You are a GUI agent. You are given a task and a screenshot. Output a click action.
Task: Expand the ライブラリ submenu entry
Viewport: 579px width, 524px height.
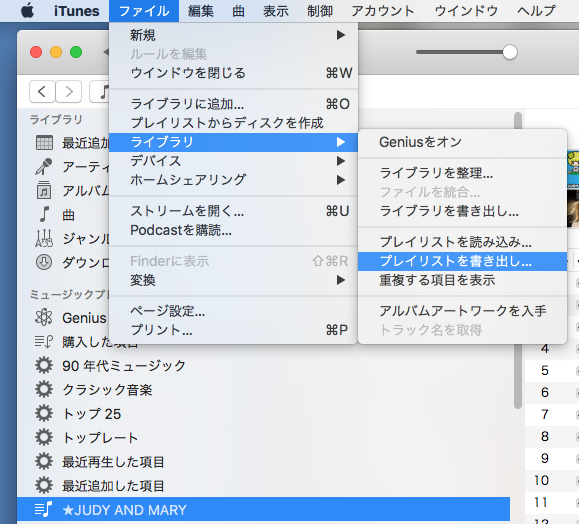pyautogui.click(x=233, y=142)
